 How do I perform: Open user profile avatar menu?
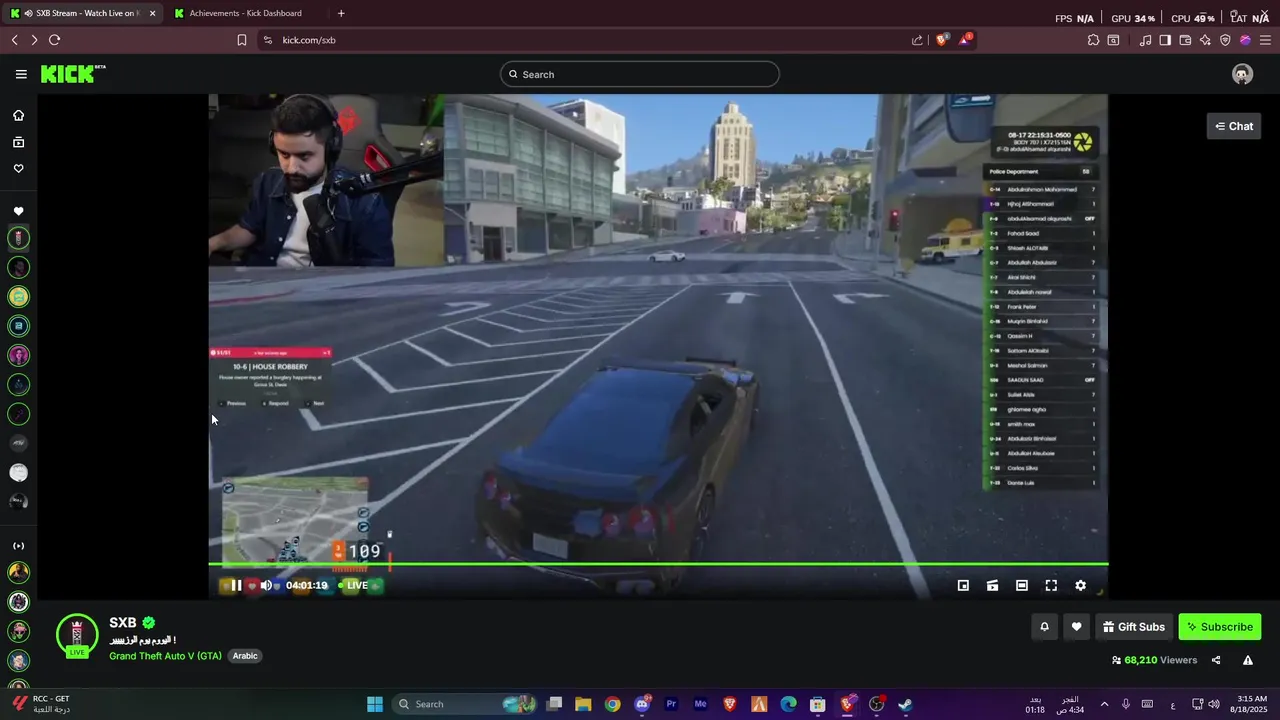pyautogui.click(x=1242, y=74)
